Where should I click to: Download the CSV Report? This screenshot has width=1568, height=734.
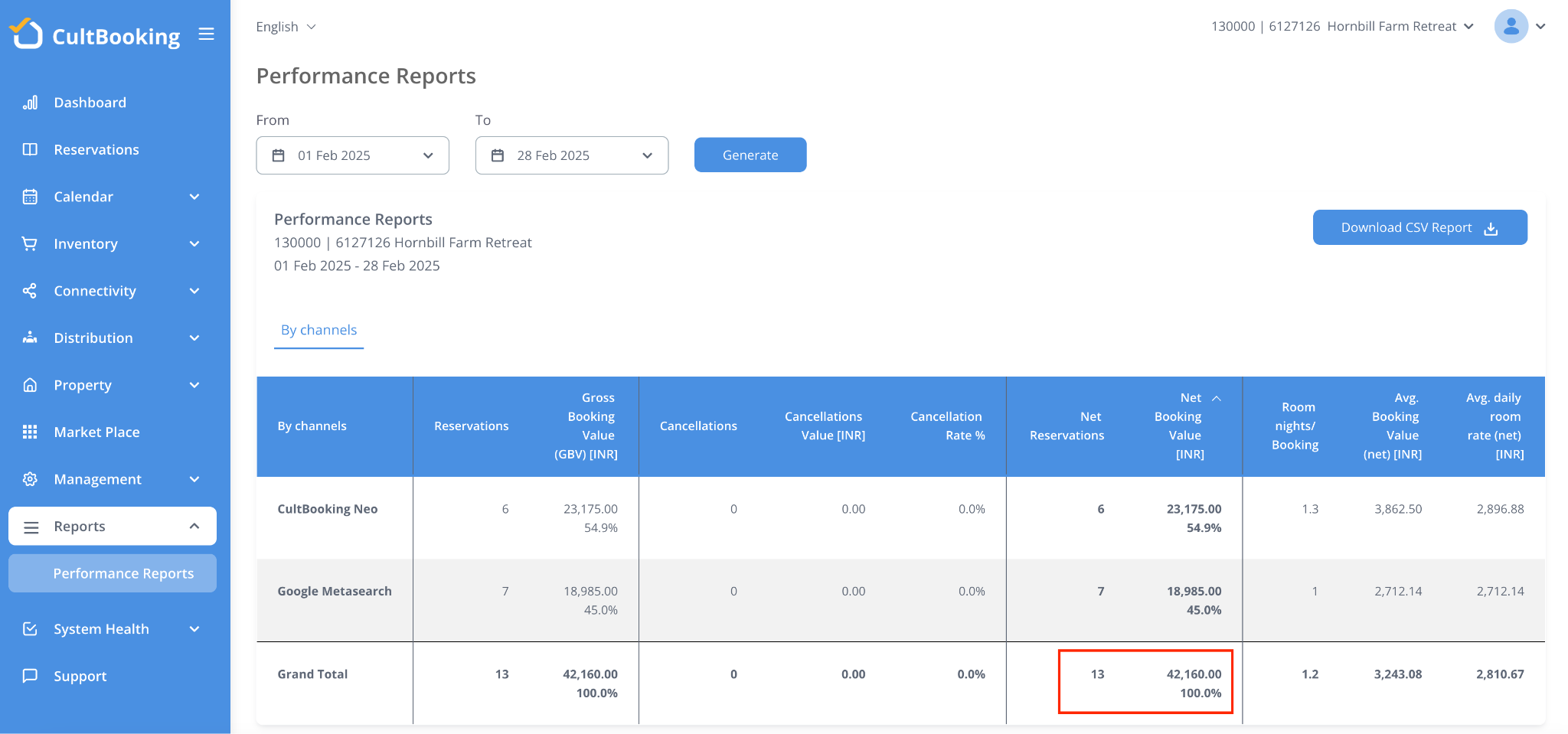1419,227
